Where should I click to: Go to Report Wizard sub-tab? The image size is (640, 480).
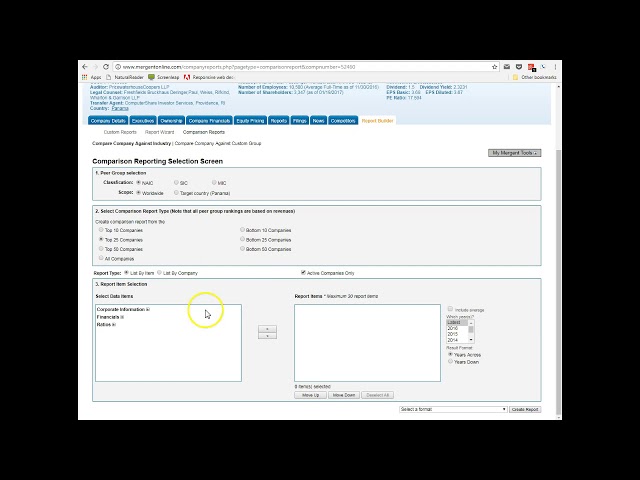click(x=160, y=132)
